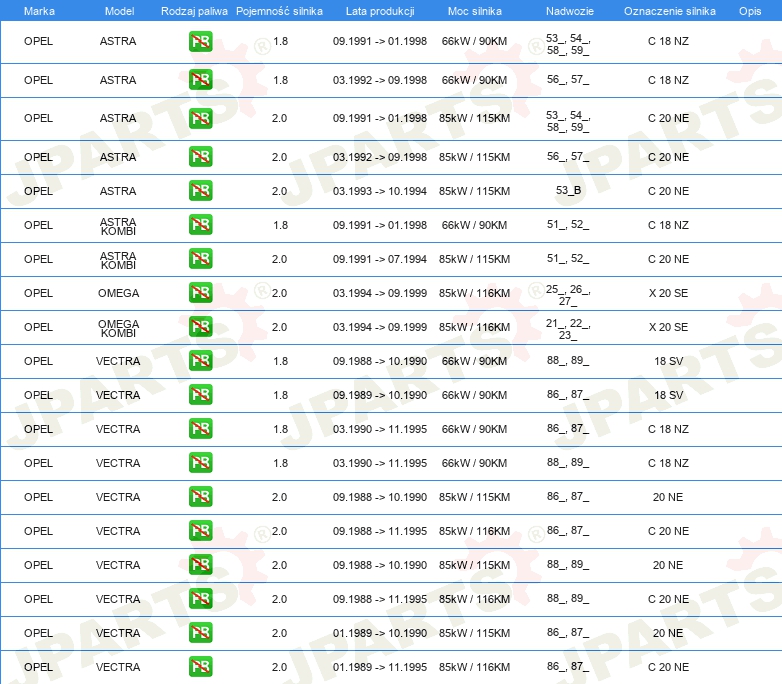Click fuel icon in Vectra 09.1988->10.1990 86_, 87_ row

point(200,496)
